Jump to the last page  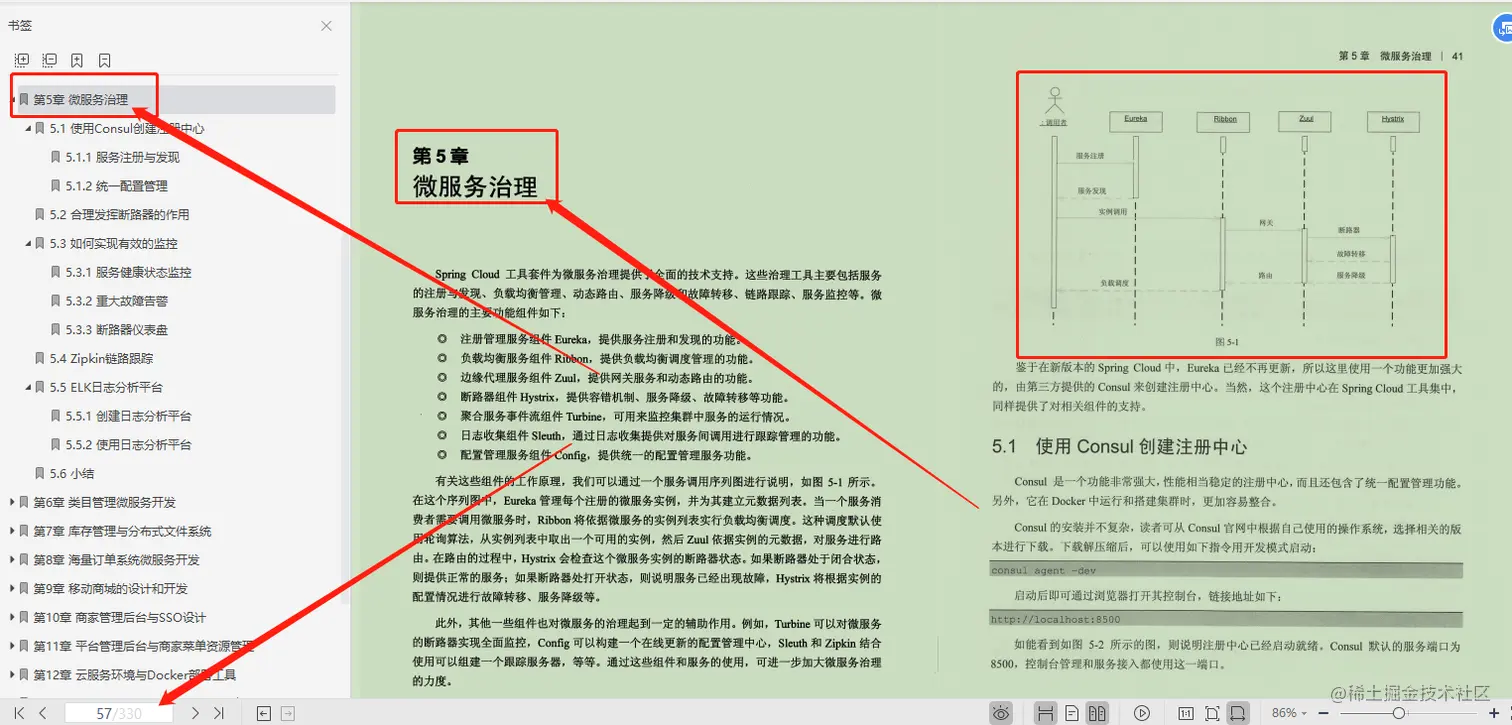click(219, 712)
